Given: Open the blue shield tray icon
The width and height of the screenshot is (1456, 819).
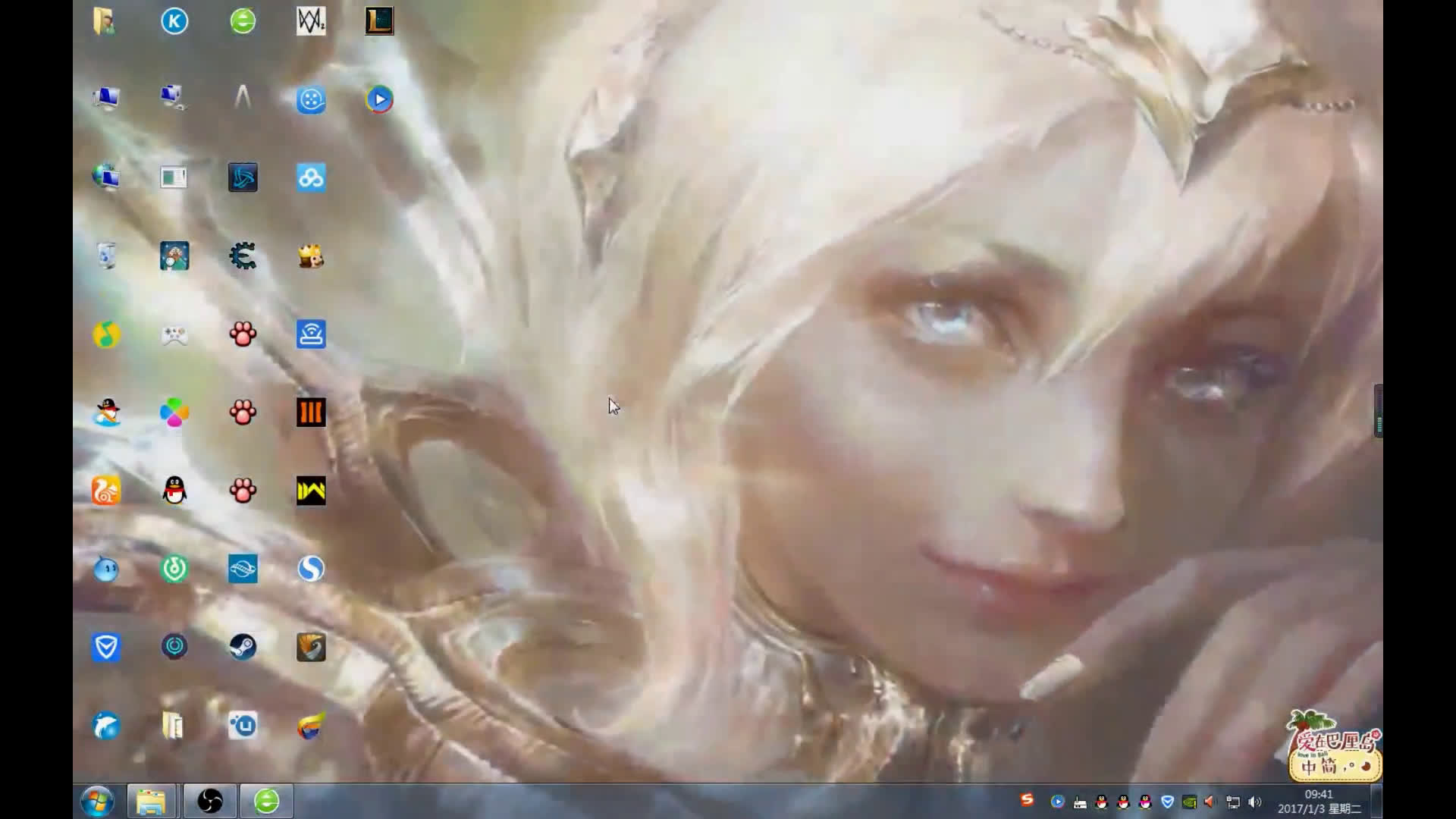Looking at the screenshot, I should click(1168, 802).
